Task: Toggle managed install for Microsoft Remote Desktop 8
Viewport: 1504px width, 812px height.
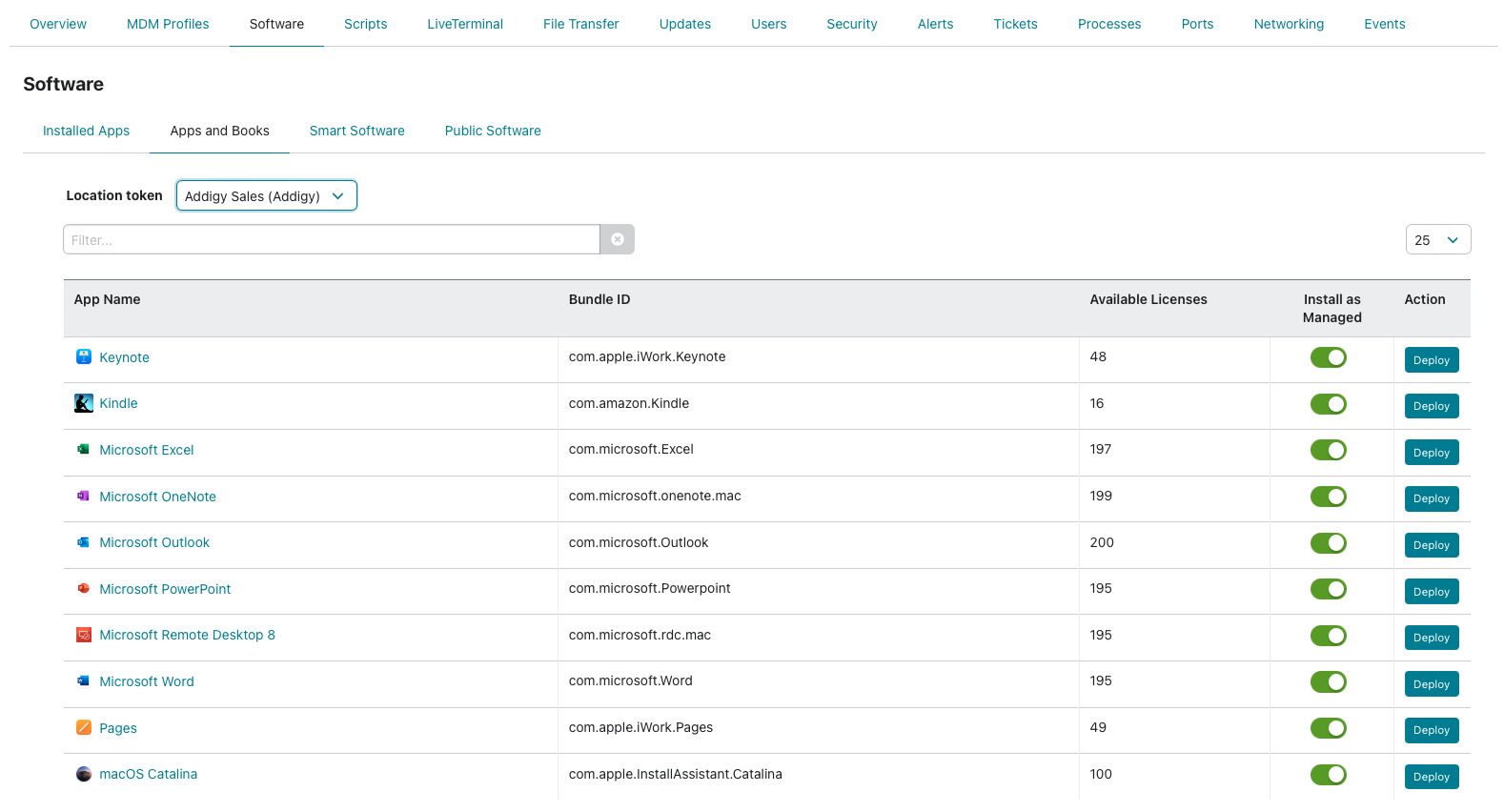Action: [x=1329, y=636]
